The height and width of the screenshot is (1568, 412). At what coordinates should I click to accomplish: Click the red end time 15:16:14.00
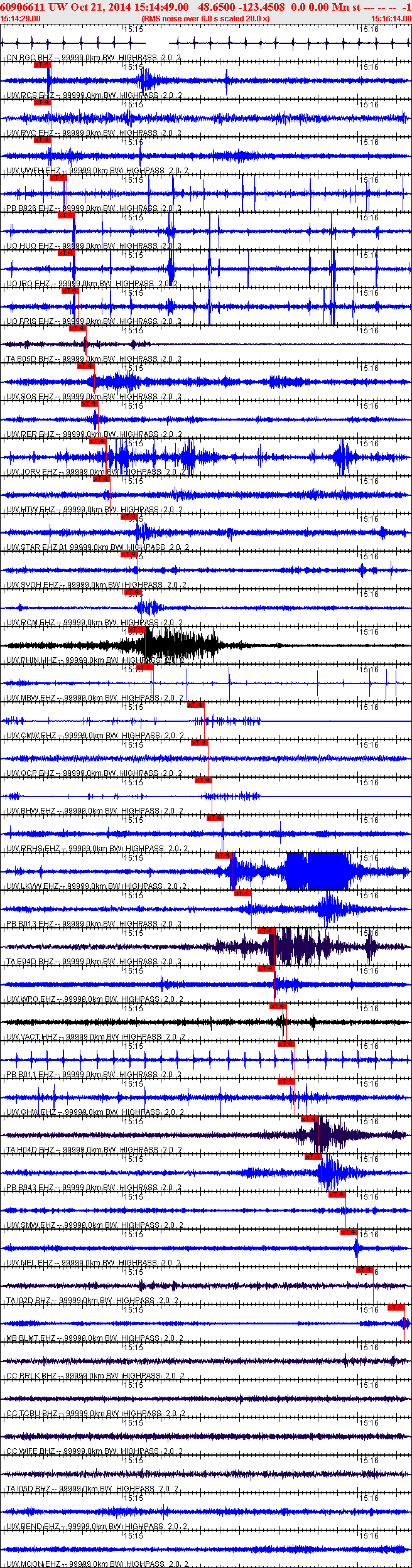(x=391, y=19)
